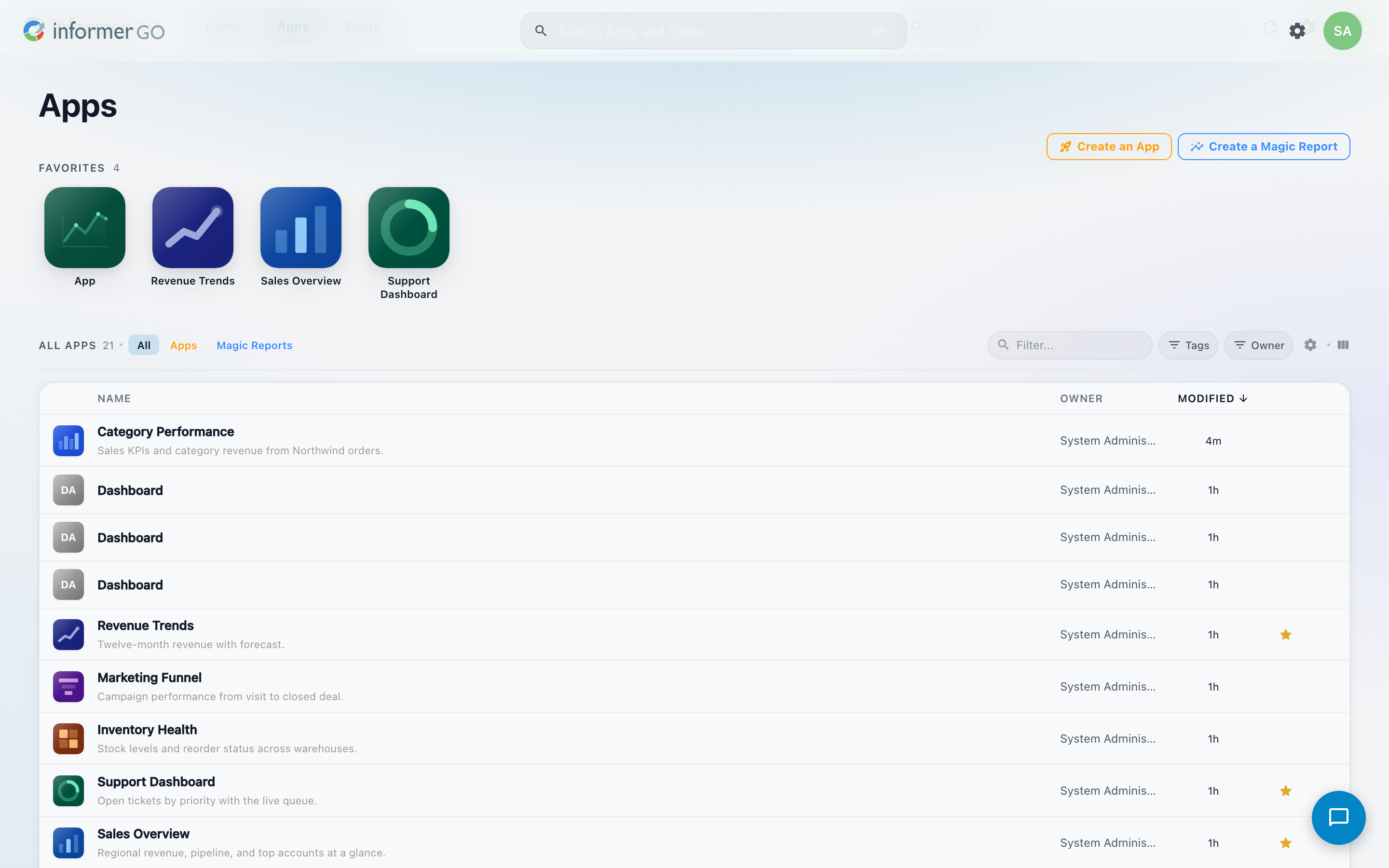
Task: Unfavorite Revenue Trends via its star
Action: click(x=1286, y=634)
